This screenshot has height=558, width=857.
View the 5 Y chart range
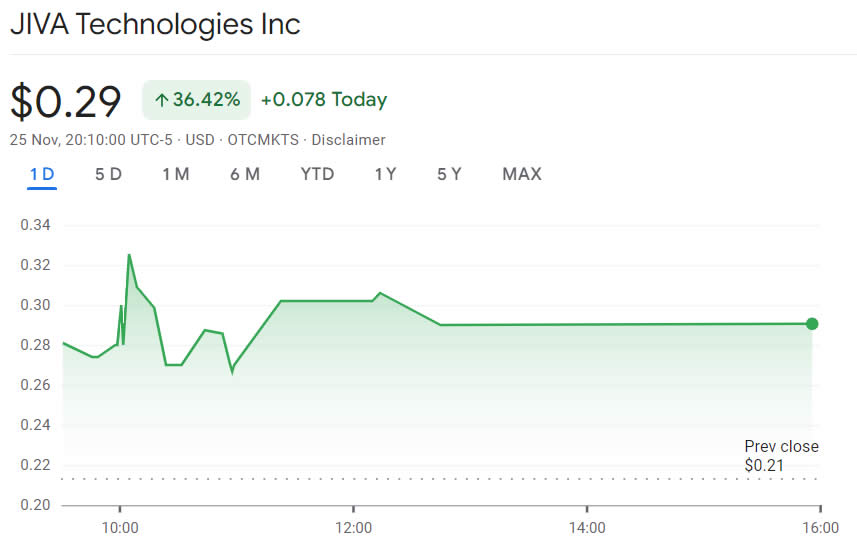(449, 174)
